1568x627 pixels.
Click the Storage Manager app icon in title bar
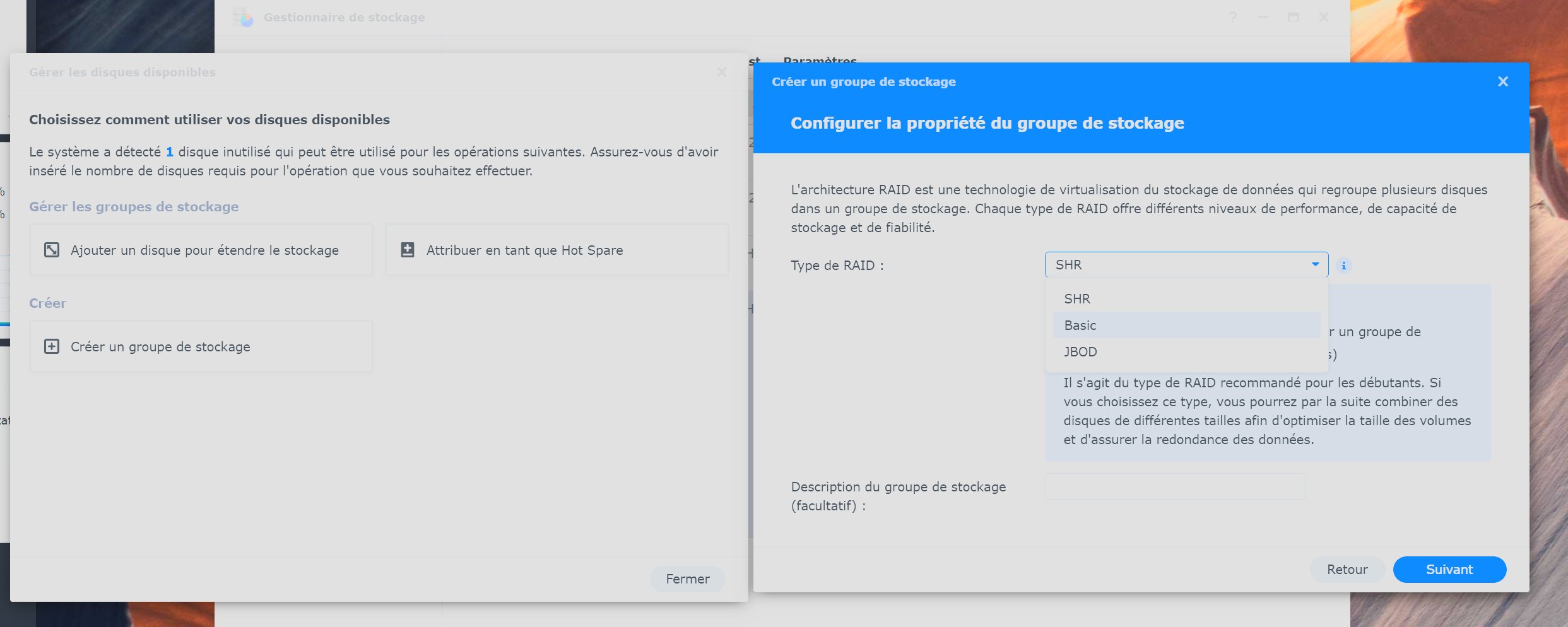(243, 18)
